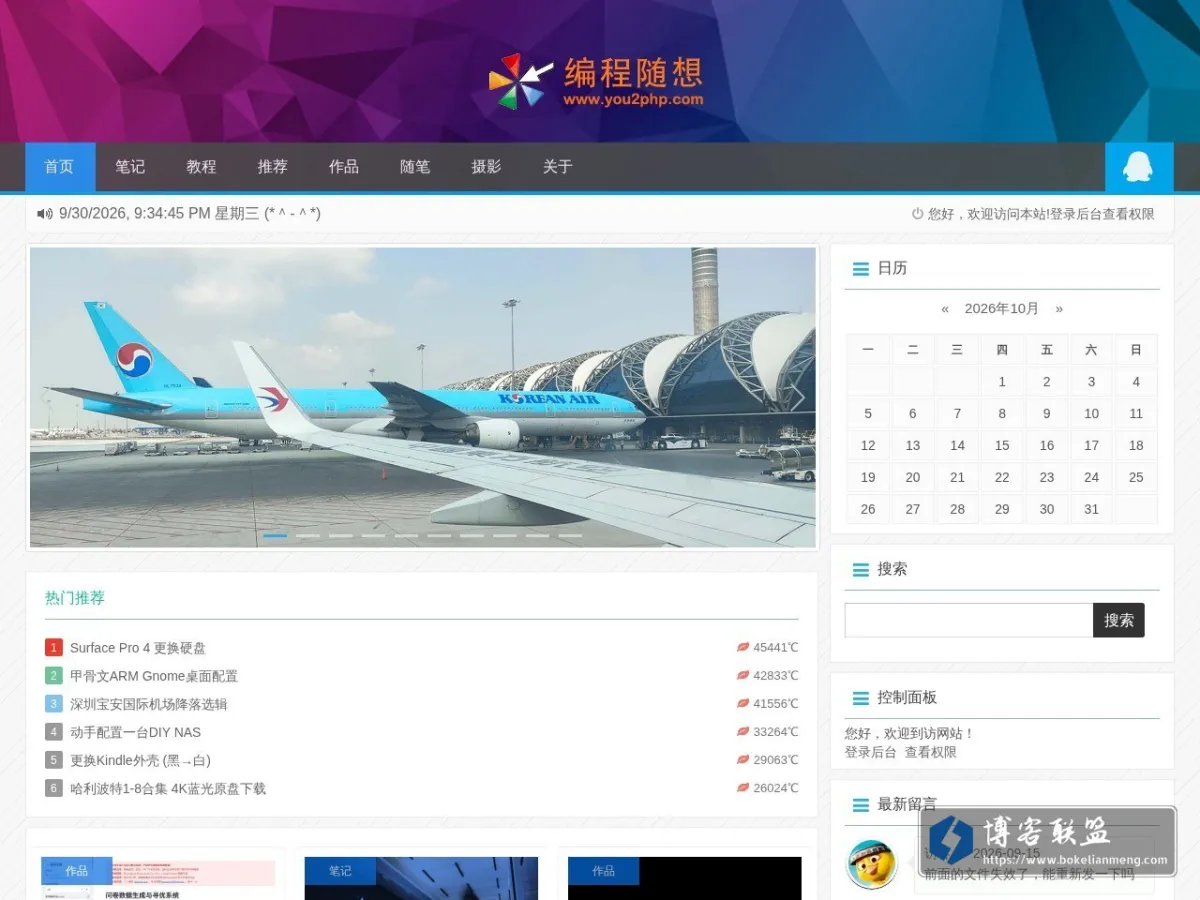Open the 摄影 navigation tab
1200x900 pixels.
pyautogui.click(x=486, y=167)
